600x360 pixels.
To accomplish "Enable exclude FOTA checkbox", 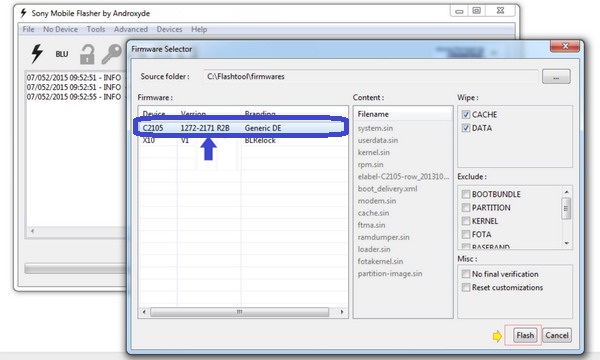I will 466,234.
